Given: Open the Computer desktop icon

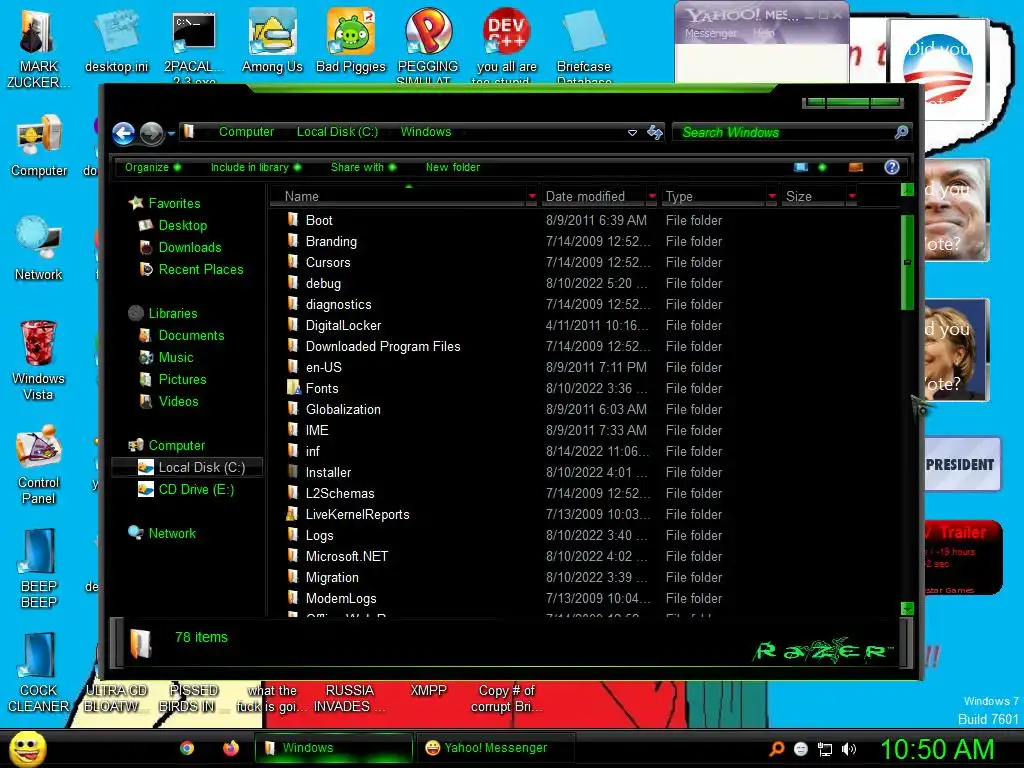Looking at the screenshot, I should pos(39,146).
